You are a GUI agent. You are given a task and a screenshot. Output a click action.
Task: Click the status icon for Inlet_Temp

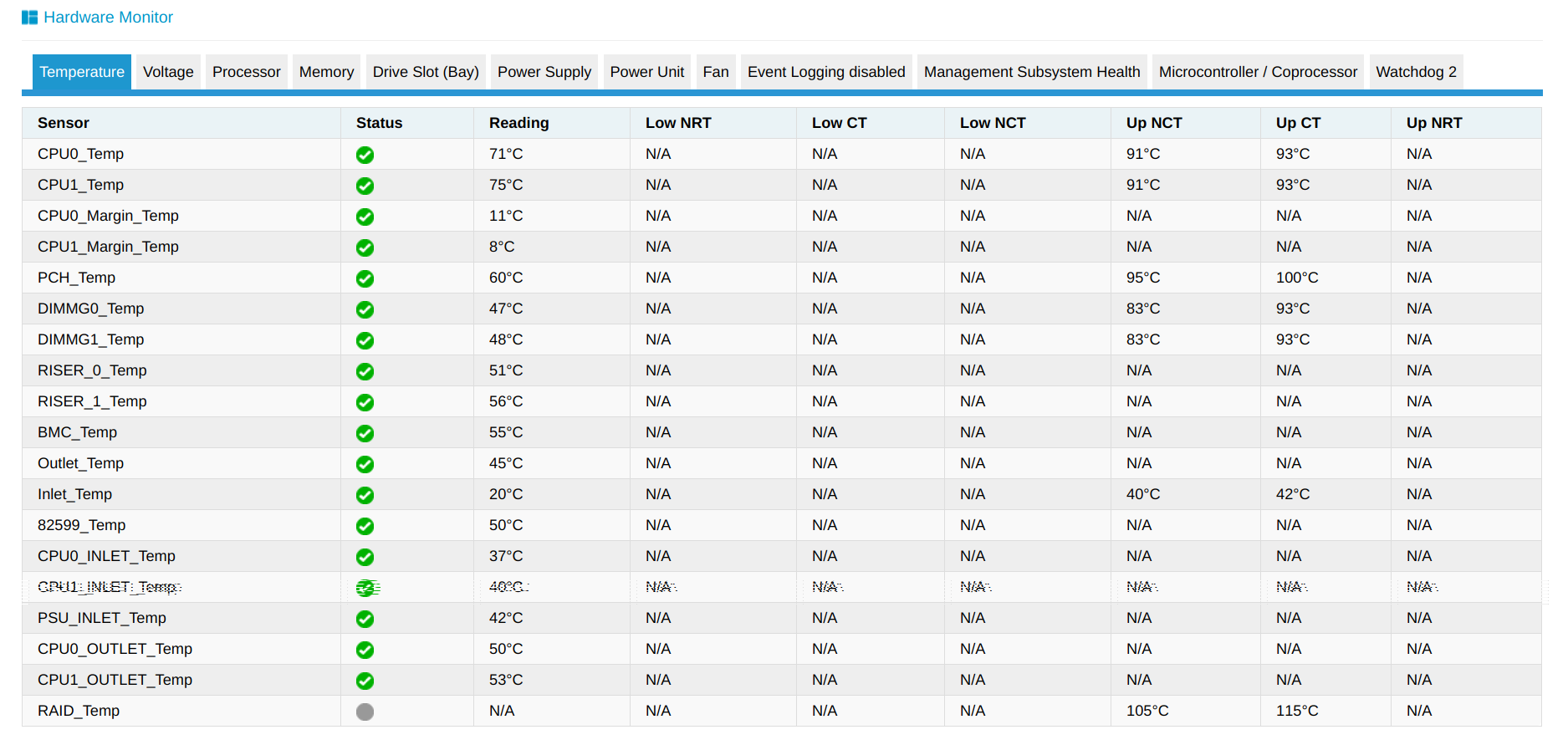coord(365,495)
